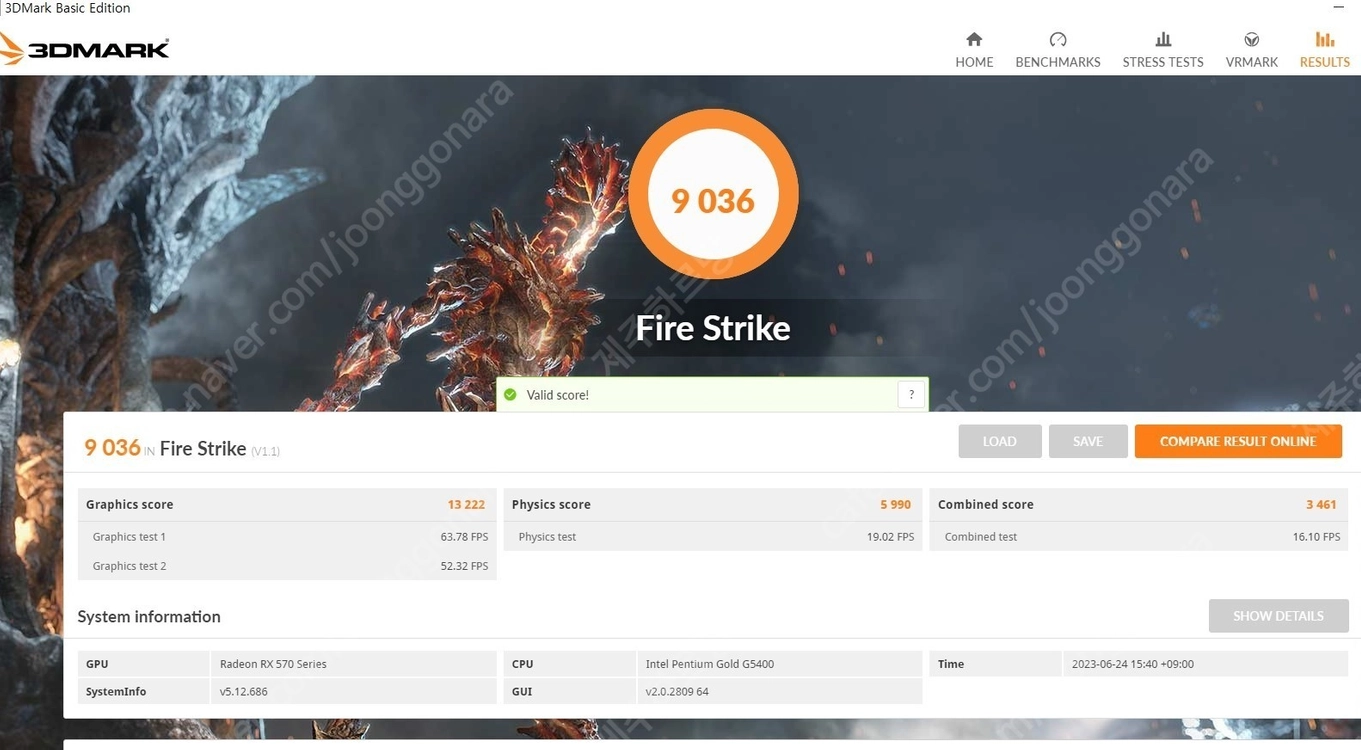Click the Intel Pentium Gold G5400 value

[710, 664]
